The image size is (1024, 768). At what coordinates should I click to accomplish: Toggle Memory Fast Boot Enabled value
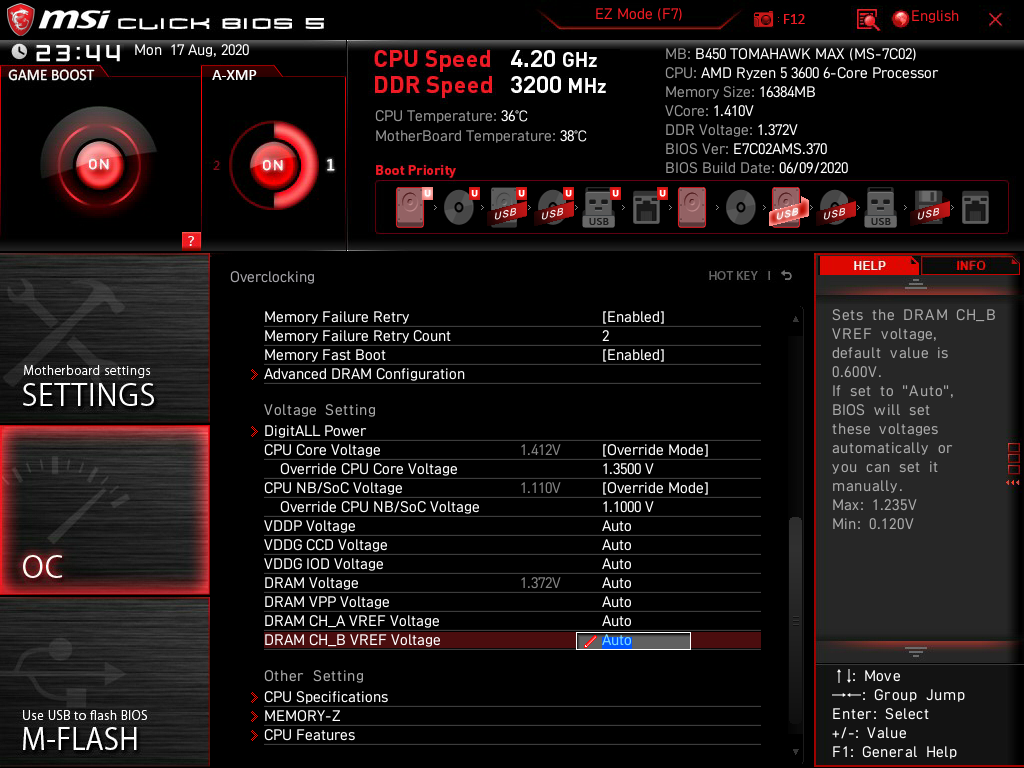pos(633,355)
